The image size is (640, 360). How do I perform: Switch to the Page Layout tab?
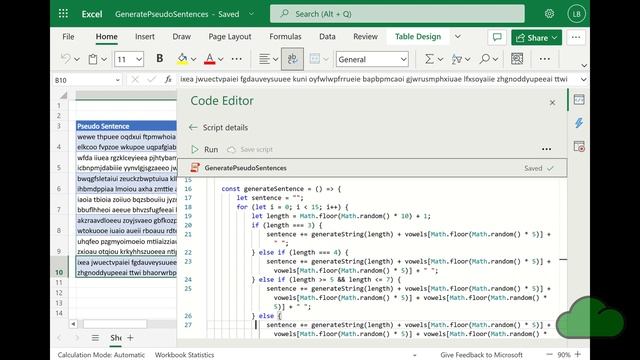[x=230, y=37]
